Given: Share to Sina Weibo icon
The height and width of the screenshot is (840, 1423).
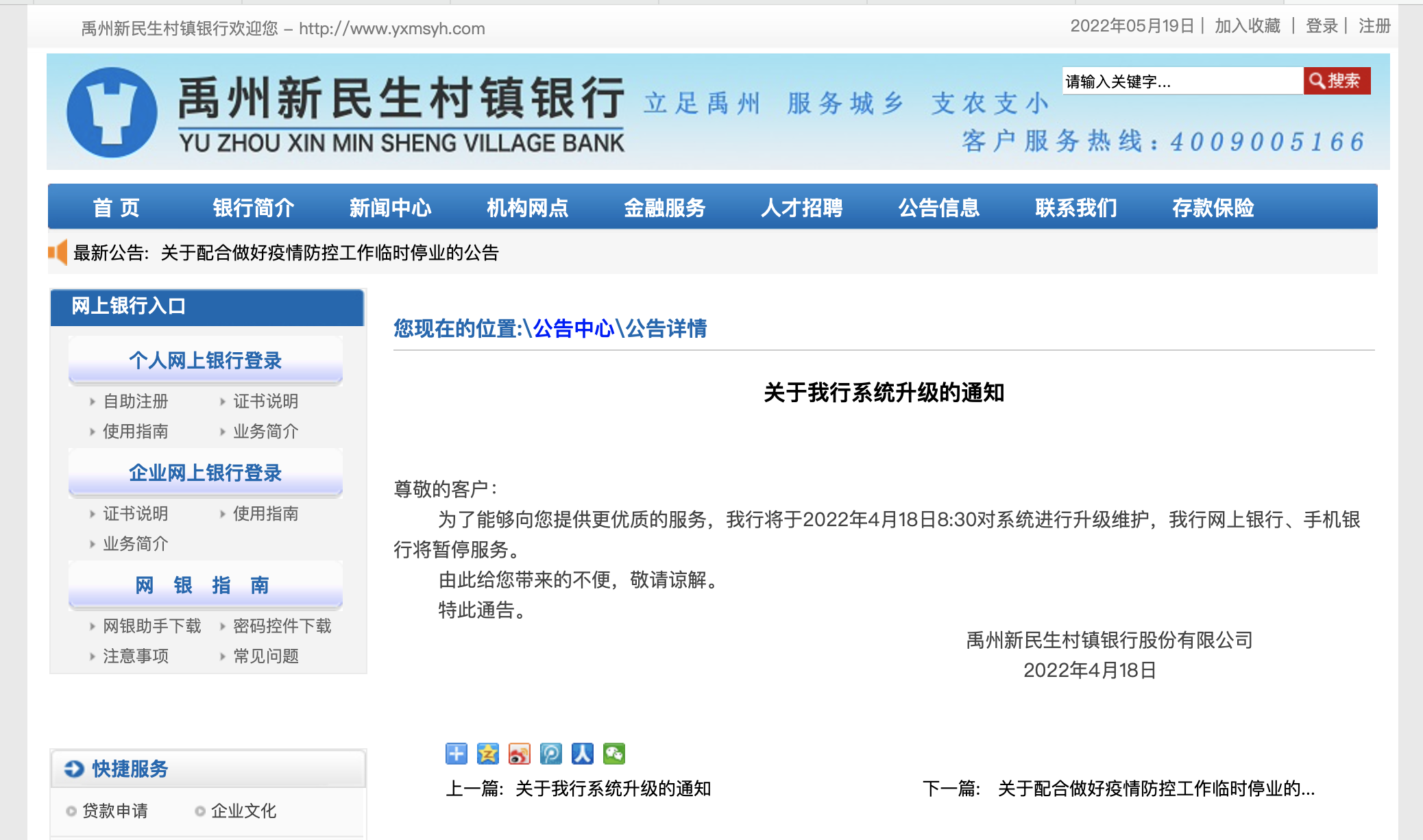Looking at the screenshot, I should [x=519, y=754].
